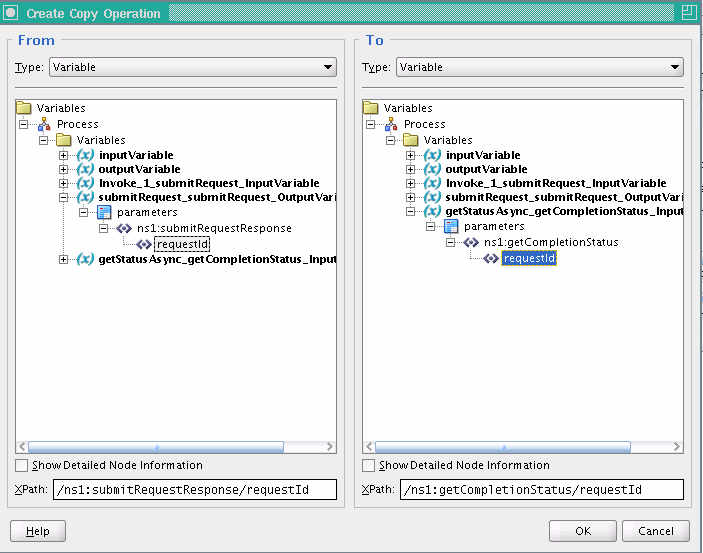Image resolution: width=703 pixels, height=553 pixels.
Task: Expand Invoke_1_submitRequest_InputVariable in To tree
Action: 410,183
